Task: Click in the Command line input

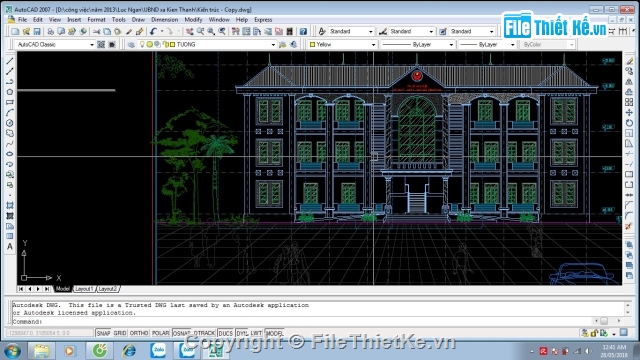Action: click(x=318, y=321)
